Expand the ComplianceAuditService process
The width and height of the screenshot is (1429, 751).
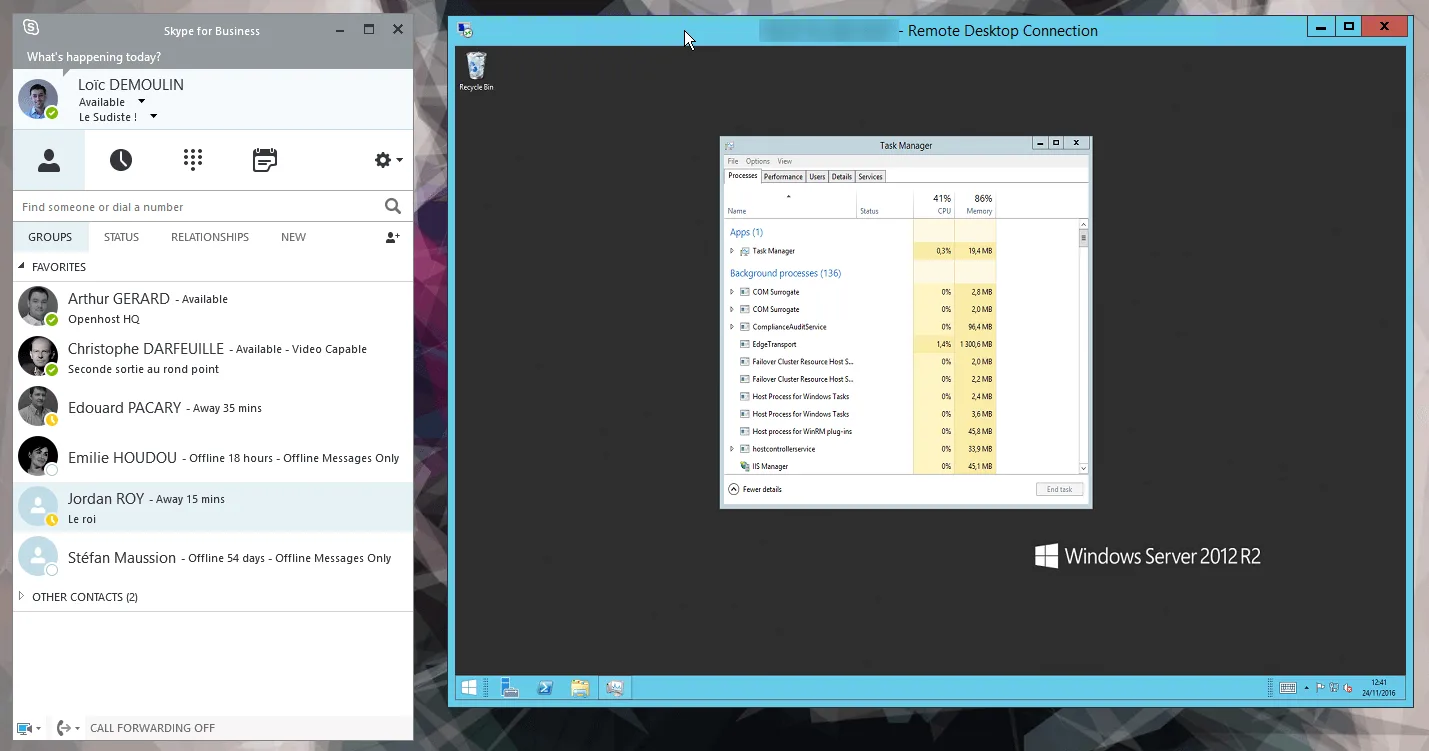[x=732, y=327]
